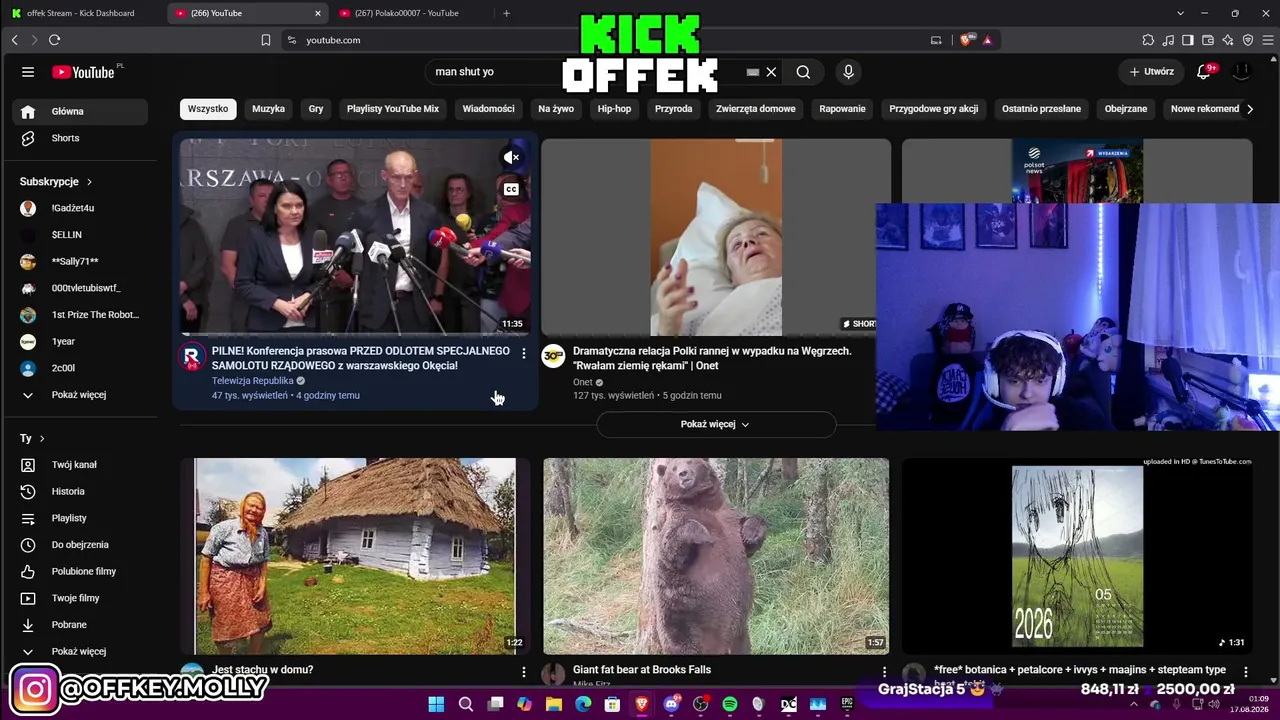
Task: Open the Giant fat bear video title
Action: (642, 670)
